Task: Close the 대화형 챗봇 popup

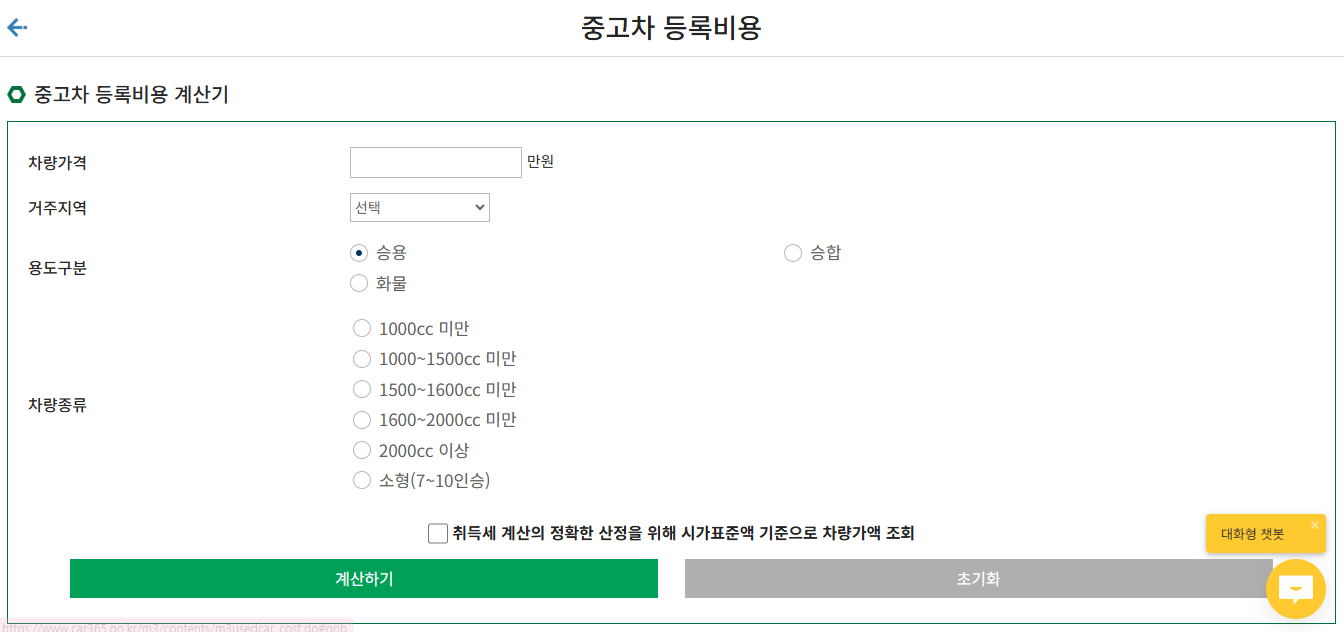Action: tap(1314, 523)
